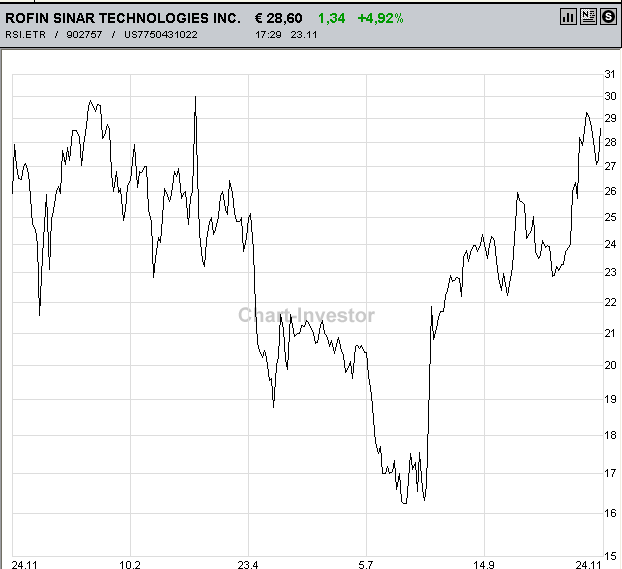The image size is (622, 569).
Task: Click the price € 28,60
Action: point(278,18)
